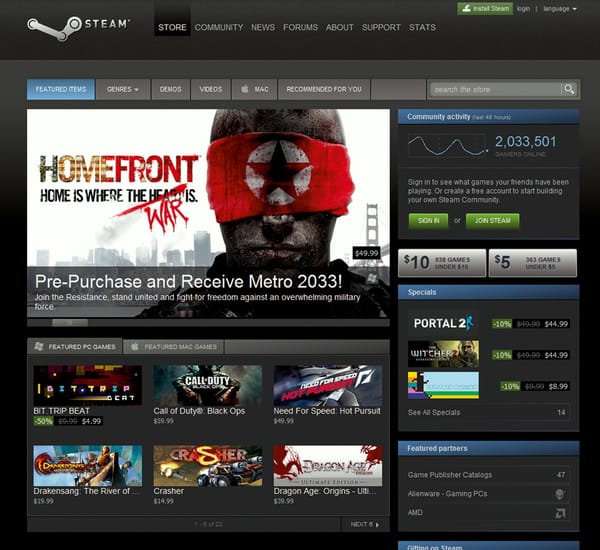
Task: Click the Install Steam button
Action: point(485,8)
